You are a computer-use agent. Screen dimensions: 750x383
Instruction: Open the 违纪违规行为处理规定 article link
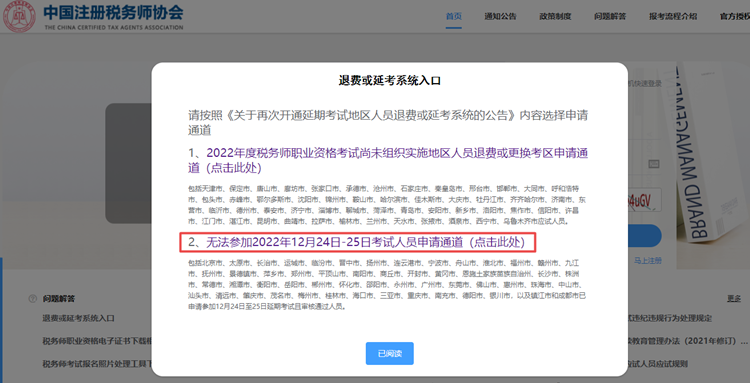(670, 318)
